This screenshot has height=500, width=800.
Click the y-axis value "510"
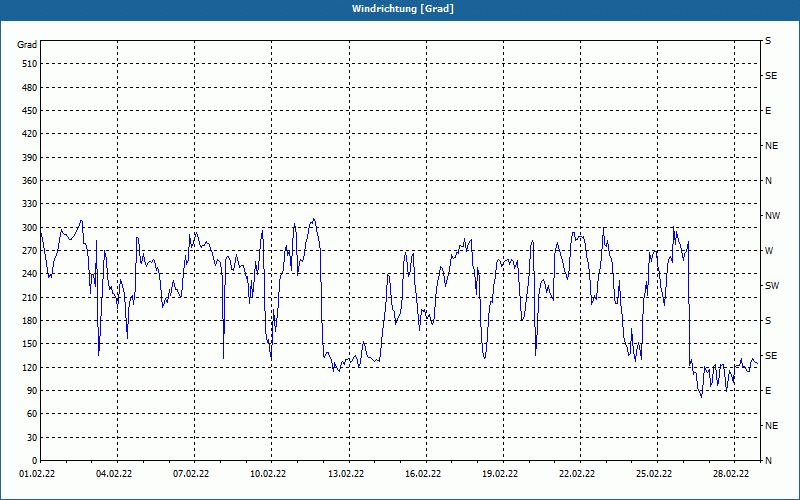(x=30, y=64)
